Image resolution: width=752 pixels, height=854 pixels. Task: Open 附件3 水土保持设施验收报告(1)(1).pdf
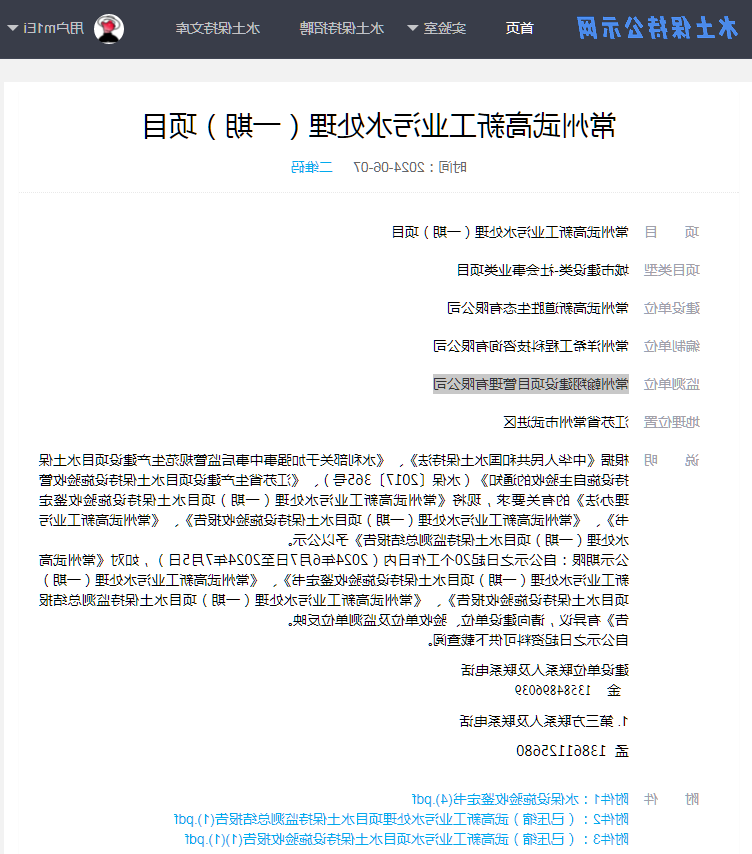point(407,839)
